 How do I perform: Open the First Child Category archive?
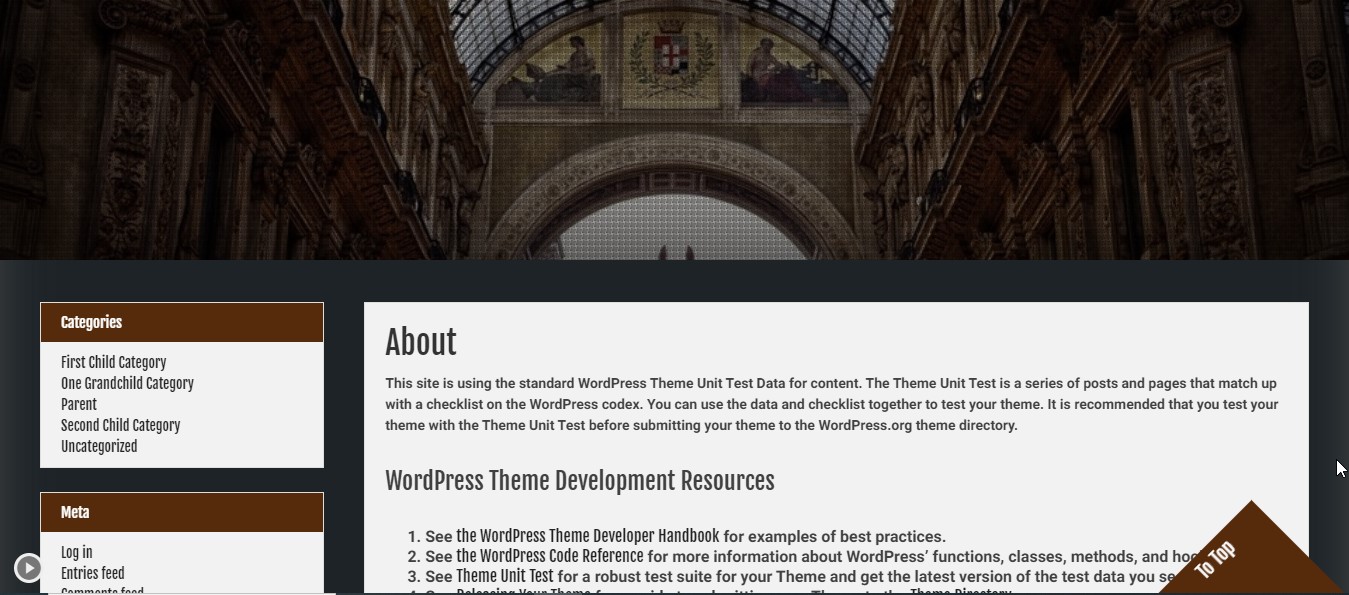pyautogui.click(x=113, y=362)
